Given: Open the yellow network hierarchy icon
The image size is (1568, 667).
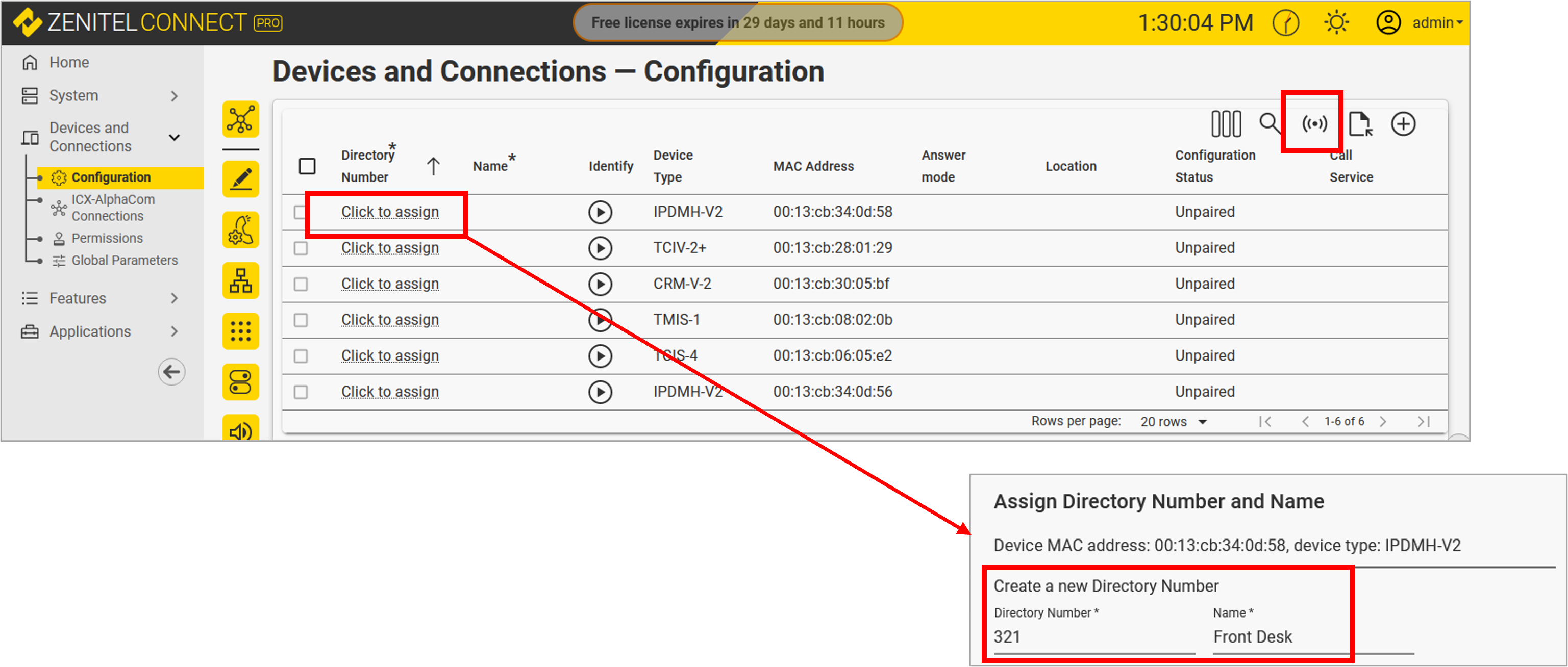Looking at the screenshot, I should [240, 281].
